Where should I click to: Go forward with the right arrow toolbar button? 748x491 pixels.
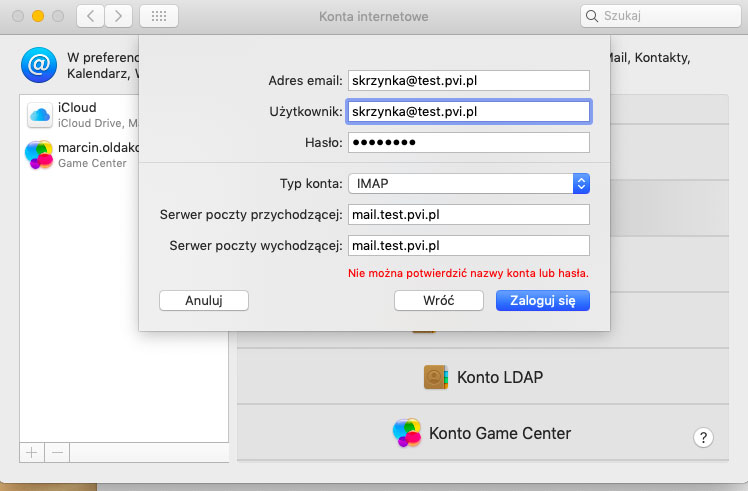point(118,17)
